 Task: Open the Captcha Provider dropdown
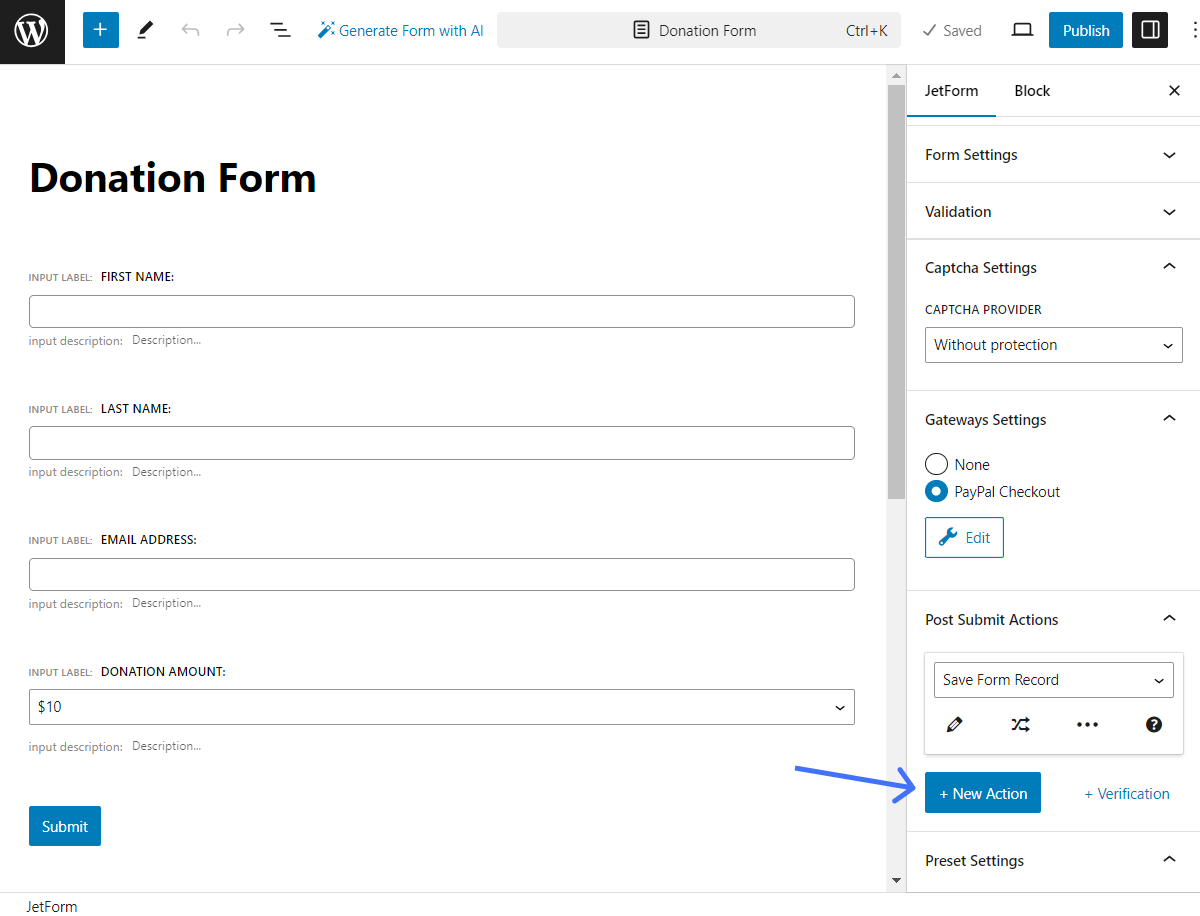1053,344
